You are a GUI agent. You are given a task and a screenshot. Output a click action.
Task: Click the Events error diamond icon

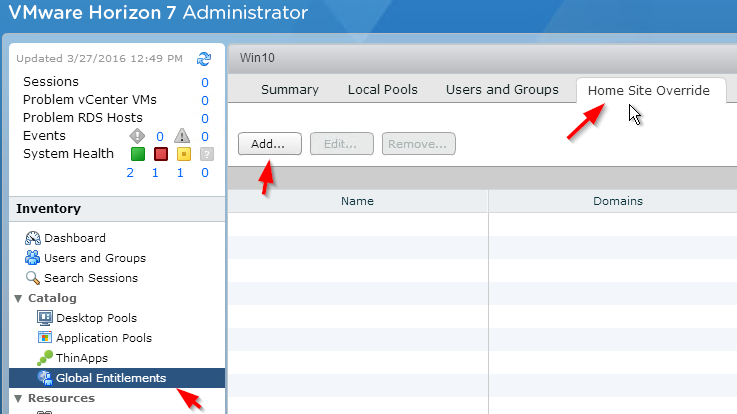pos(137,136)
